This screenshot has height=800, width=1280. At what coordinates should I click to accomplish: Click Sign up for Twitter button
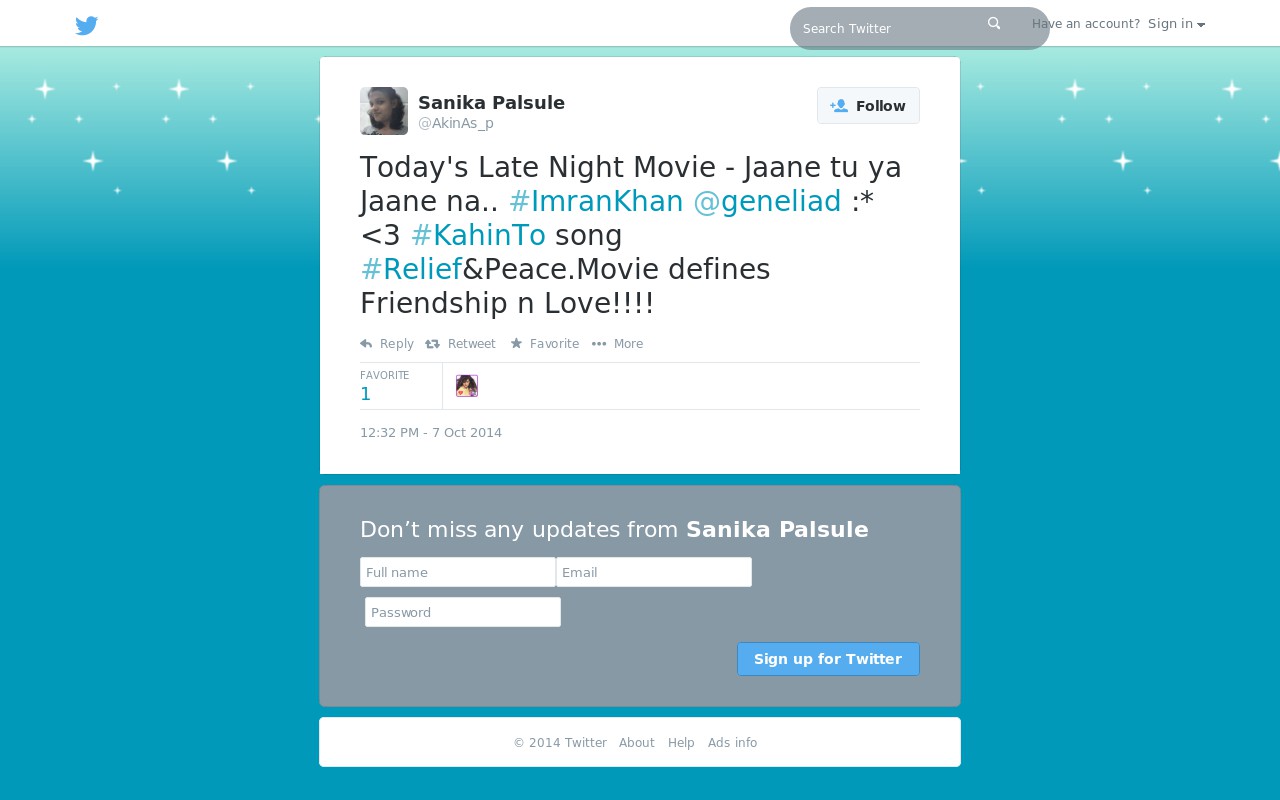click(x=828, y=659)
